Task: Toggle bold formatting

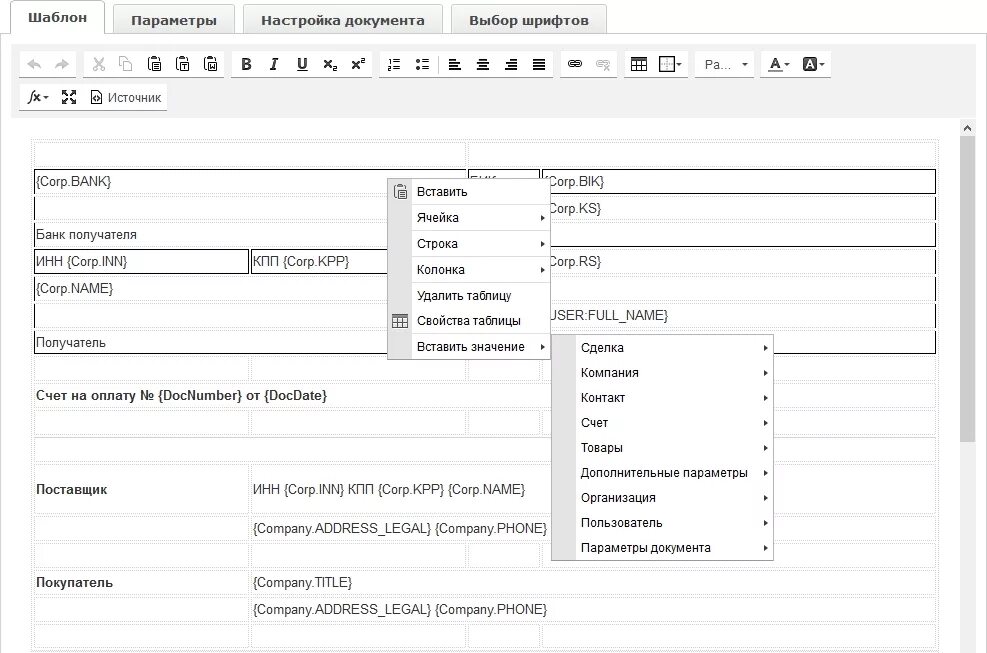Action: [246, 64]
